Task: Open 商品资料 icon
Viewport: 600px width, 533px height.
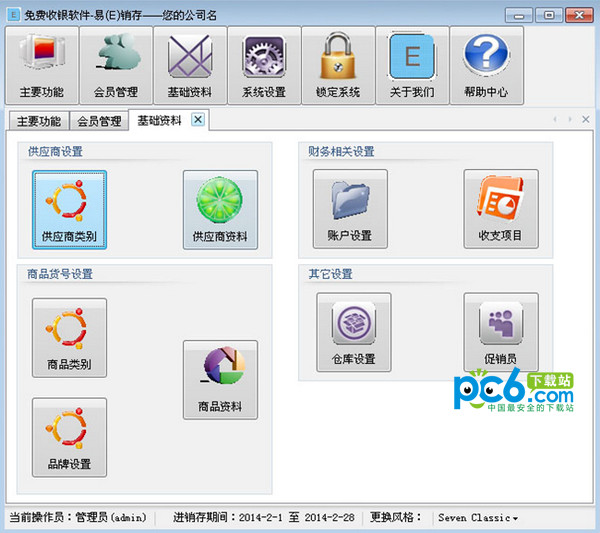Action: pos(220,380)
